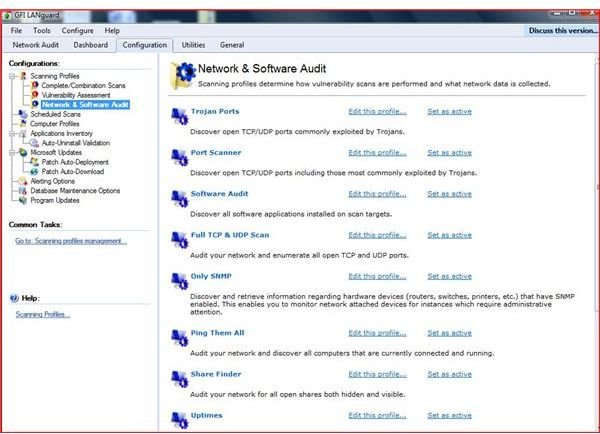This screenshot has height=434, width=600.
Task: Click the Only SNMP profile title
Action: [211, 276]
